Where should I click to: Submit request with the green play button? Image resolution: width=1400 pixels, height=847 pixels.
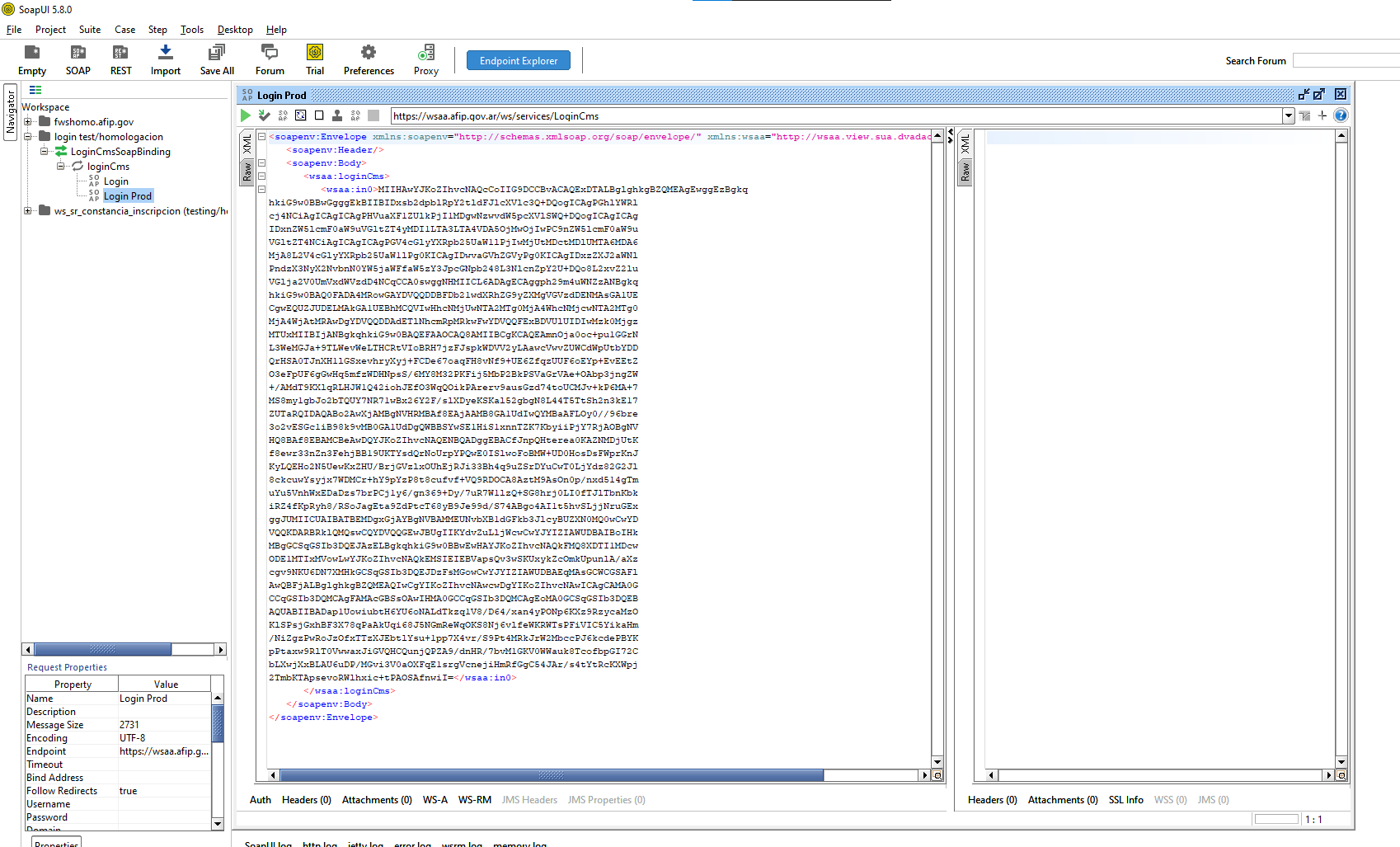coord(246,115)
